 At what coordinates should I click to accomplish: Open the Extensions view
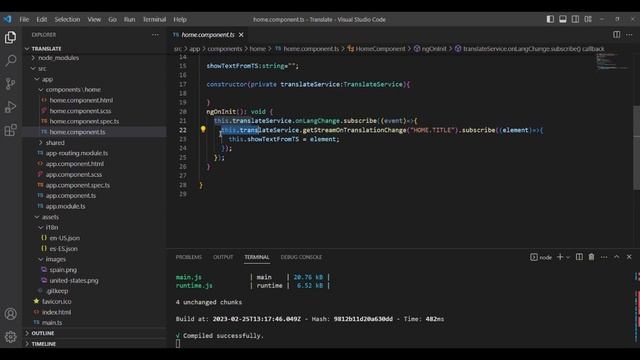click(x=11, y=130)
